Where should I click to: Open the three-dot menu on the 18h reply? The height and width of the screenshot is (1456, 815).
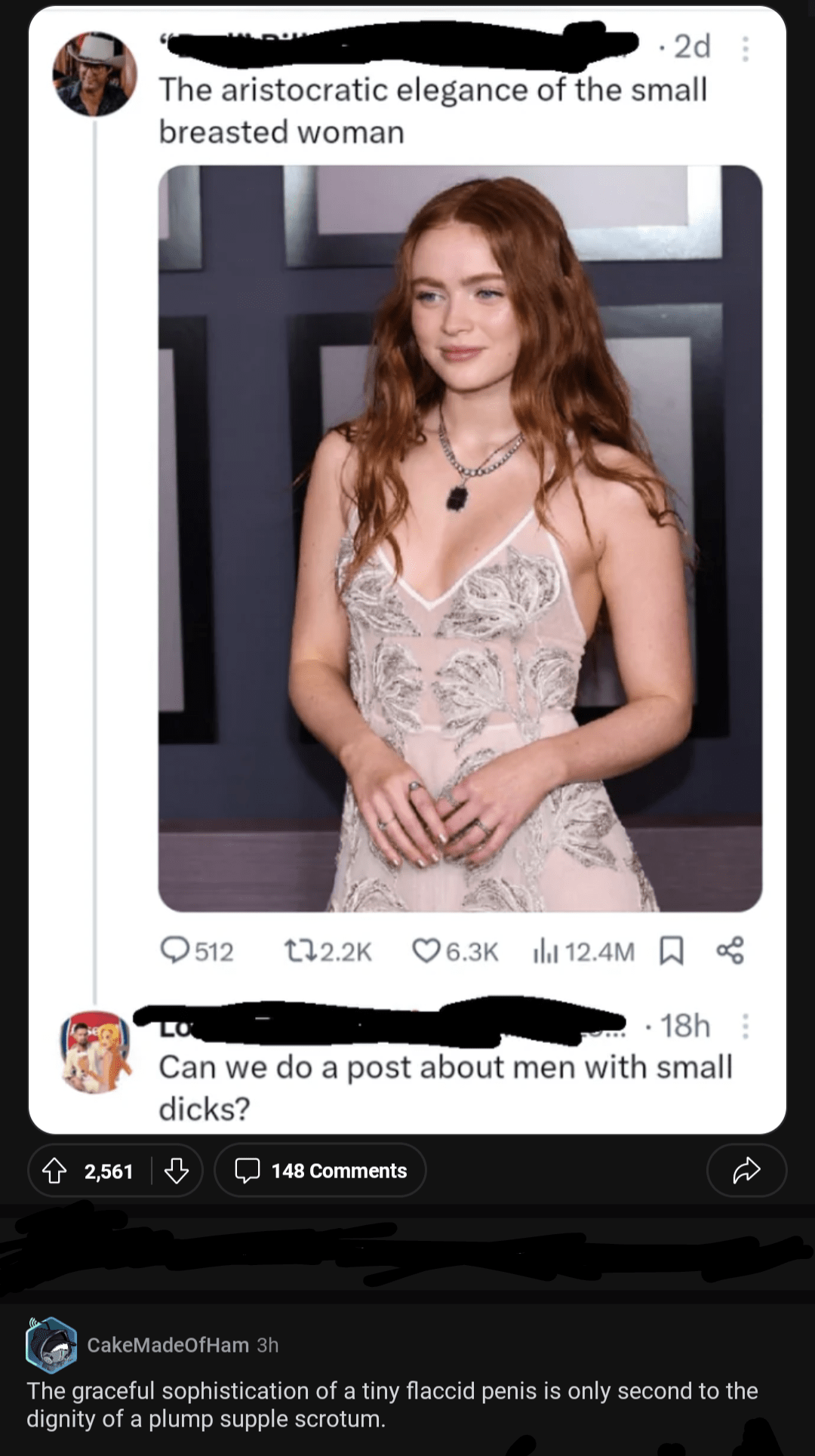[745, 1027]
